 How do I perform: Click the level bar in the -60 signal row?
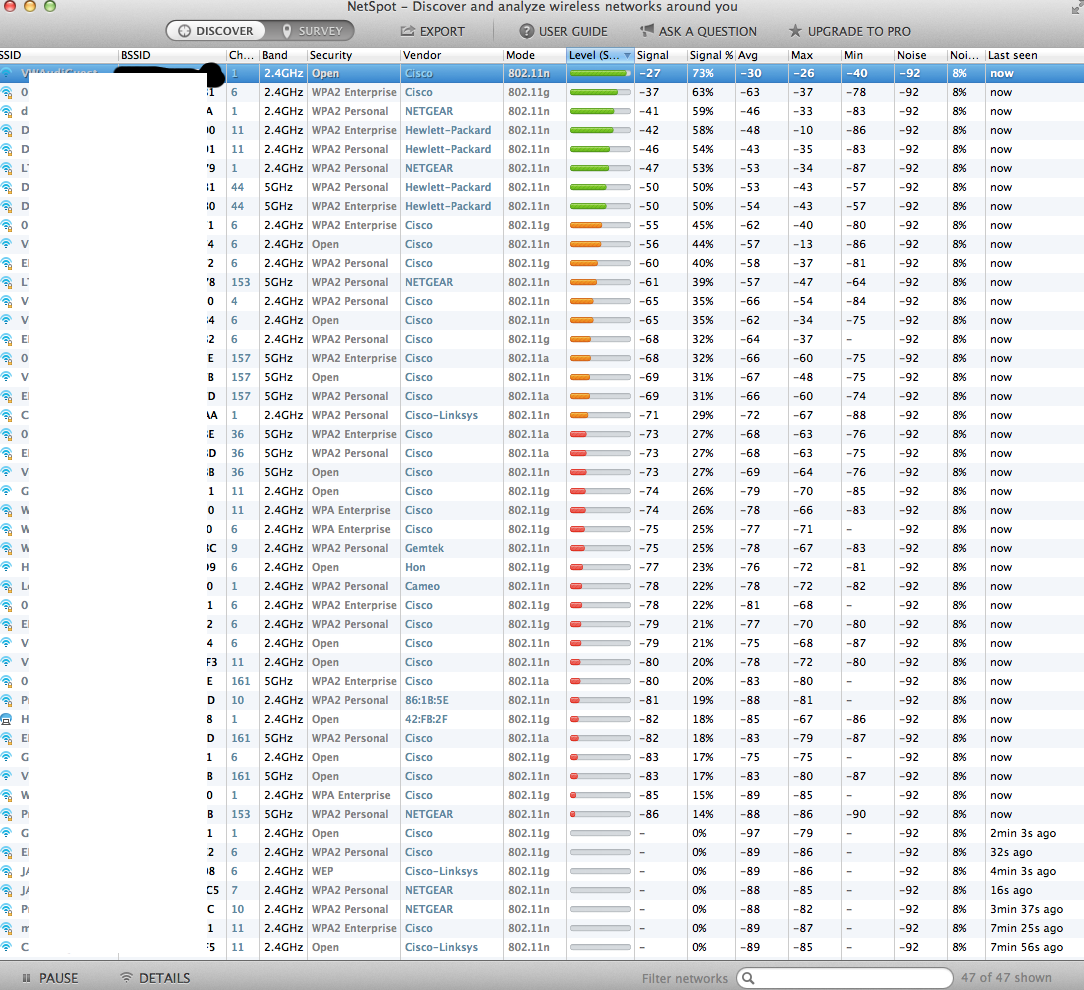tap(600, 263)
